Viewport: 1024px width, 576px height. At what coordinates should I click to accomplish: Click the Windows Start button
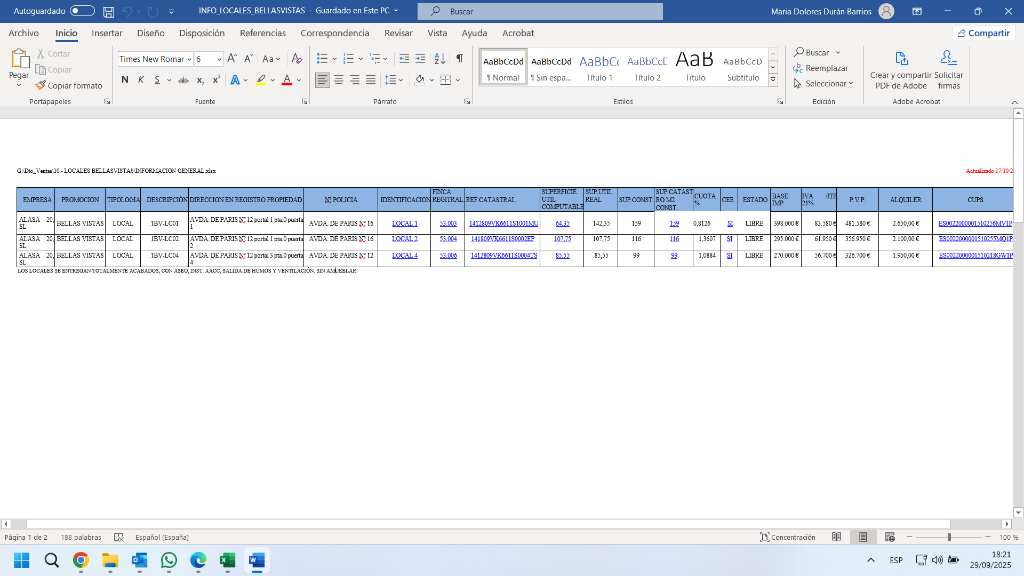pos(22,560)
